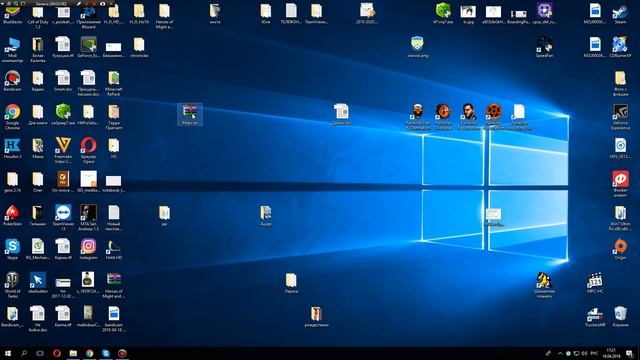Viewport: 640px width, 360px height.
Task: Open the BlueStacks desktop shortcut
Action: [12, 14]
